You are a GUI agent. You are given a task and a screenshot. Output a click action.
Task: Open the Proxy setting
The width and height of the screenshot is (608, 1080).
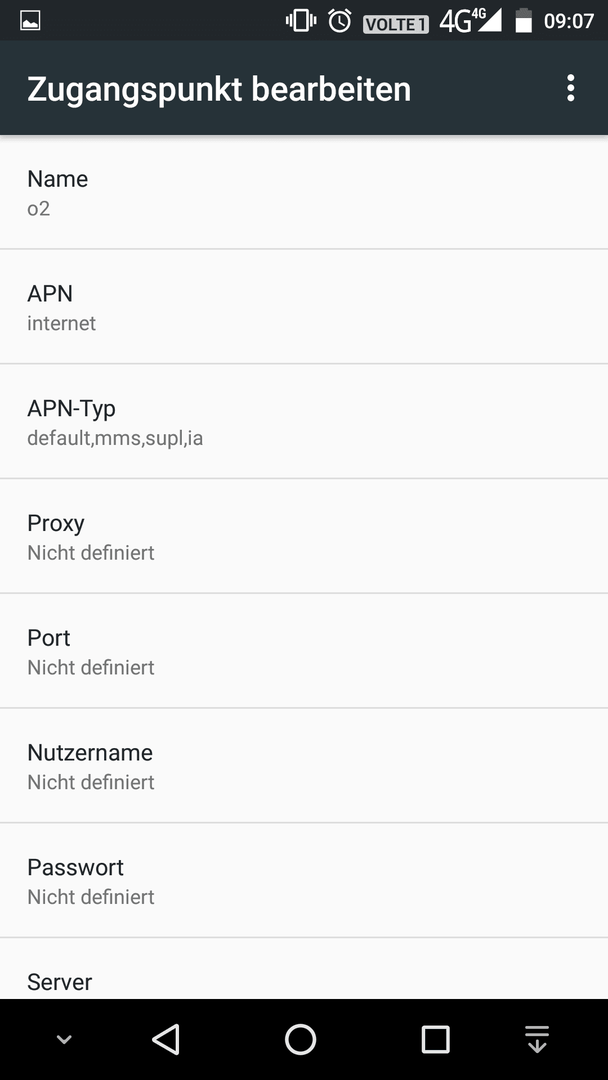304,536
